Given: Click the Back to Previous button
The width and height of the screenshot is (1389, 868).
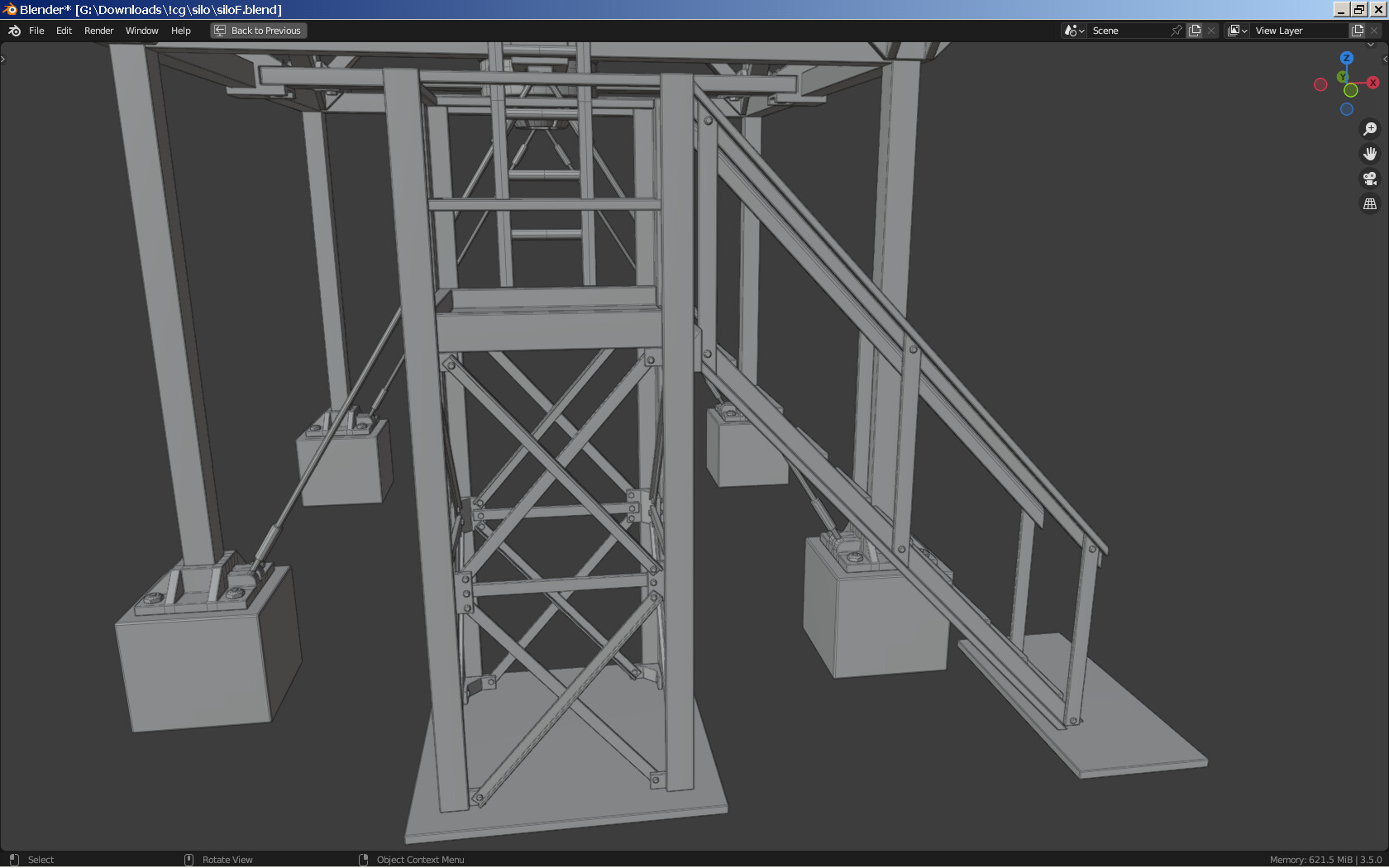Looking at the screenshot, I should tap(258, 30).
